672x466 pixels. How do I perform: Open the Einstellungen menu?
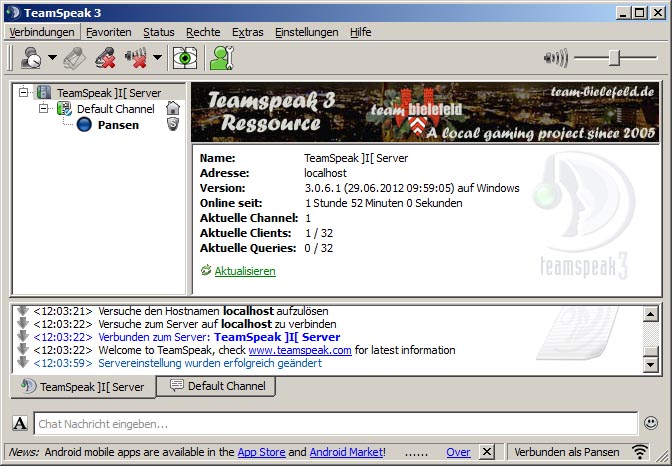point(307,32)
